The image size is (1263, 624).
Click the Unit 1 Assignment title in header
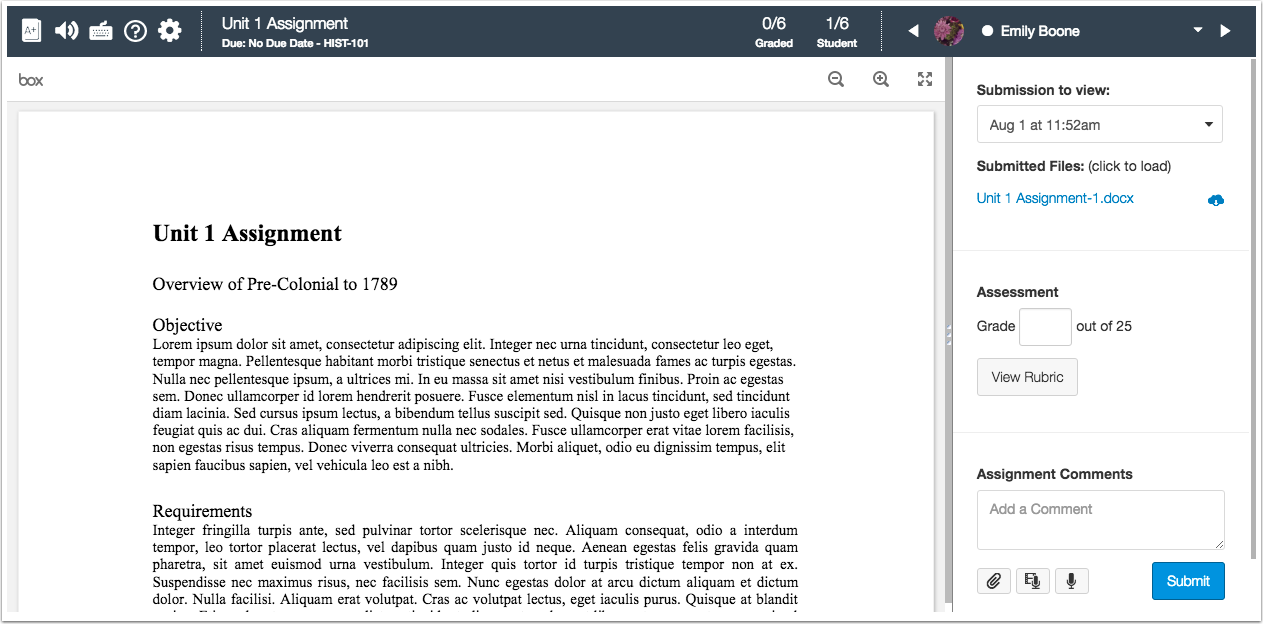click(x=285, y=23)
